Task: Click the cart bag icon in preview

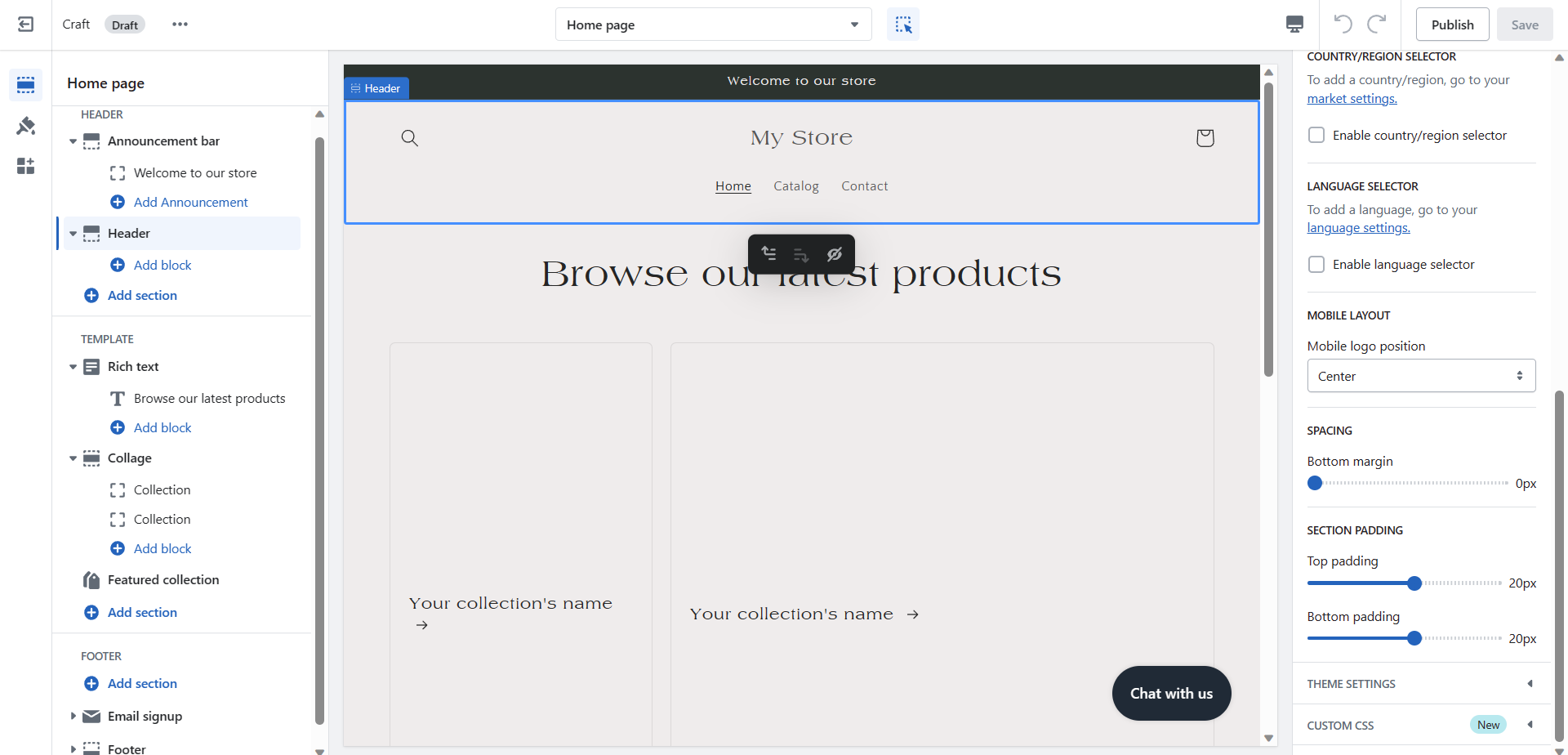Action: (x=1205, y=138)
